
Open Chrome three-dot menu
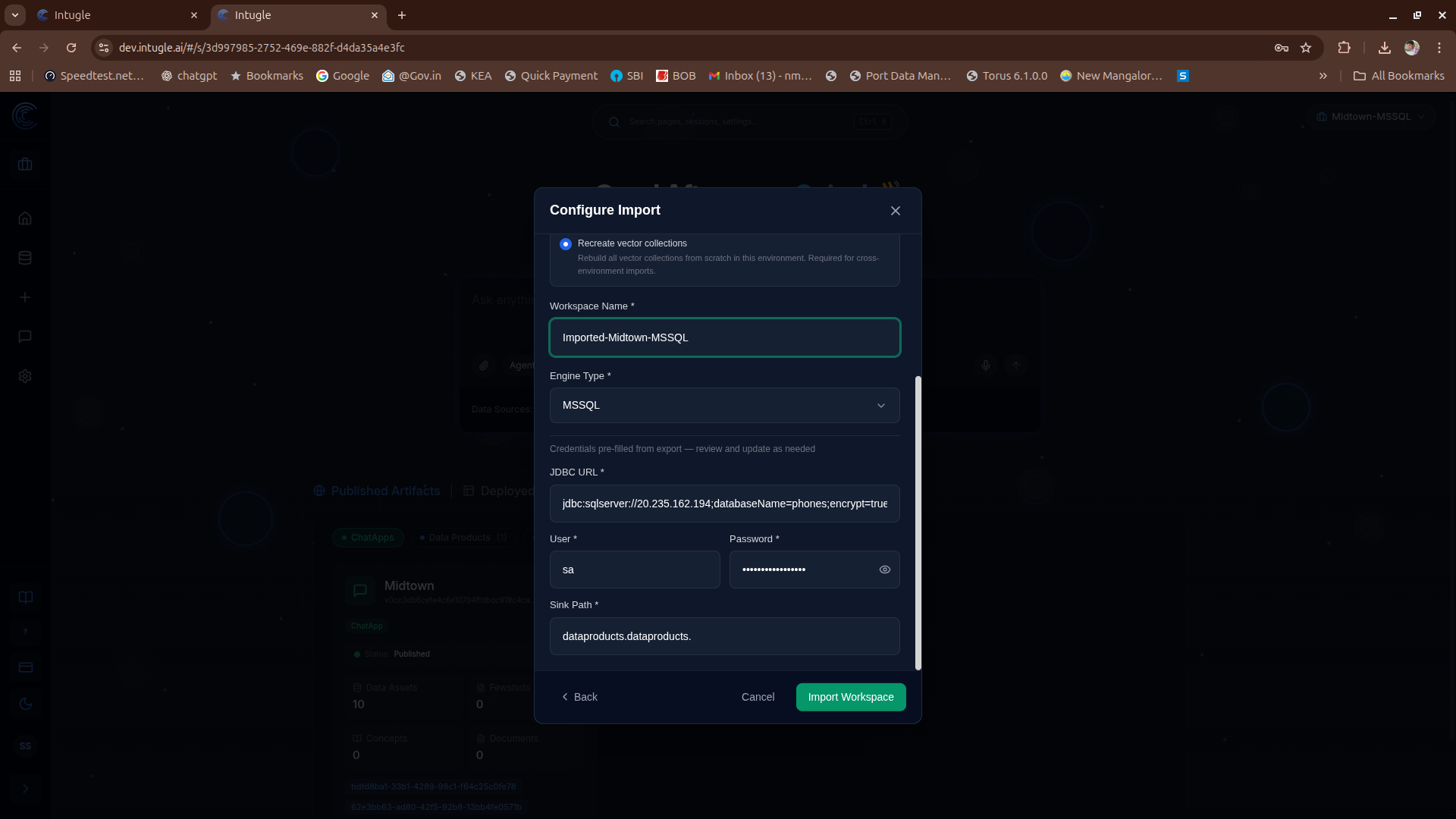click(1439, 48)
